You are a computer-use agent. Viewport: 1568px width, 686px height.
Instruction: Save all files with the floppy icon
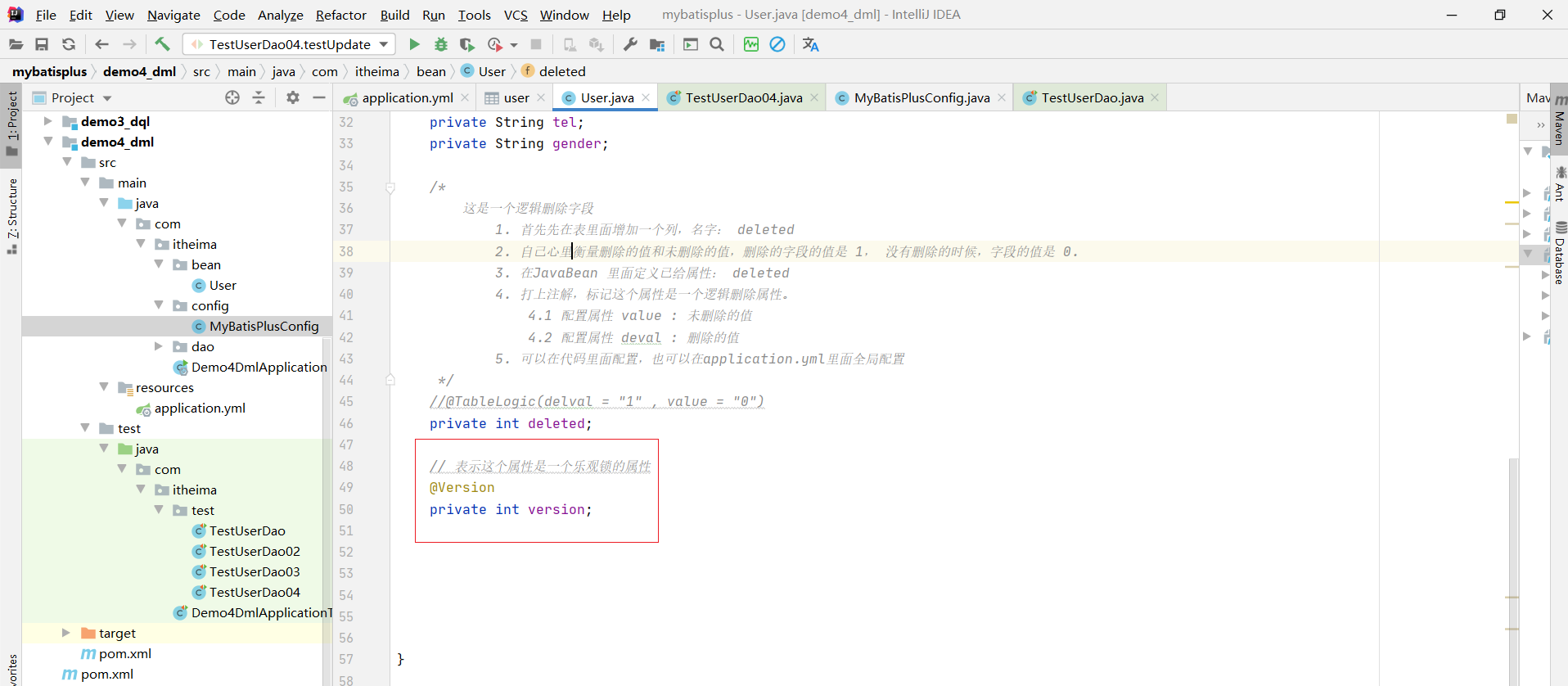click(42, 44)
